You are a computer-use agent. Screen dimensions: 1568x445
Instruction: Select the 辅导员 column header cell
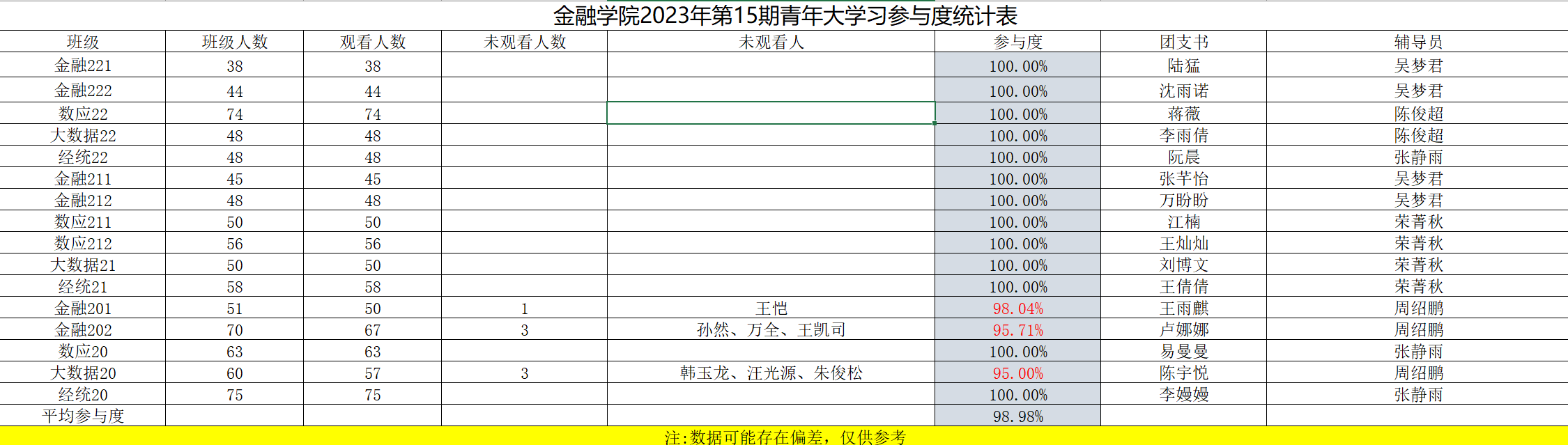click(1417, 42)
